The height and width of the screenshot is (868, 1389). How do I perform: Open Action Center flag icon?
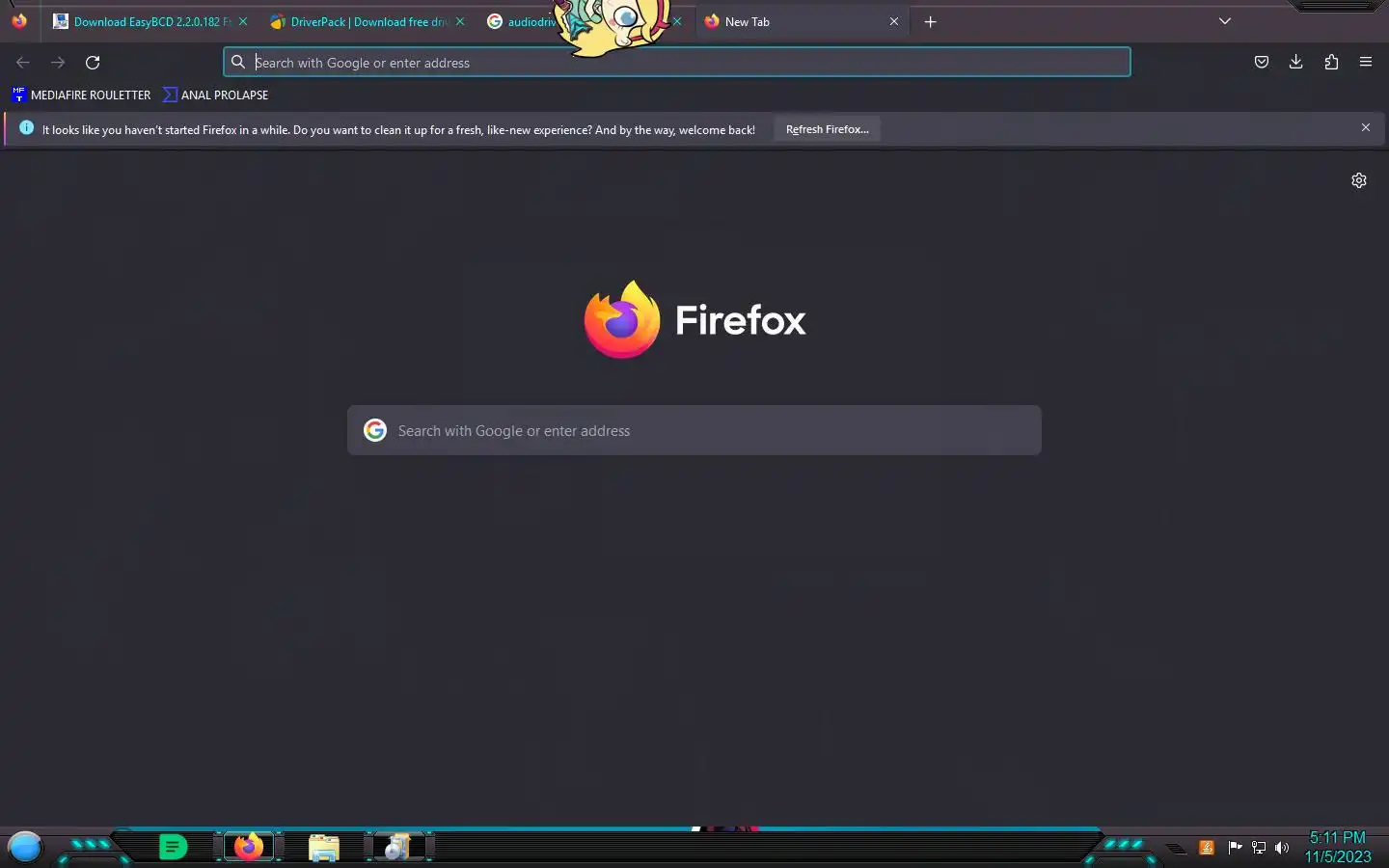coord(1235,848)
